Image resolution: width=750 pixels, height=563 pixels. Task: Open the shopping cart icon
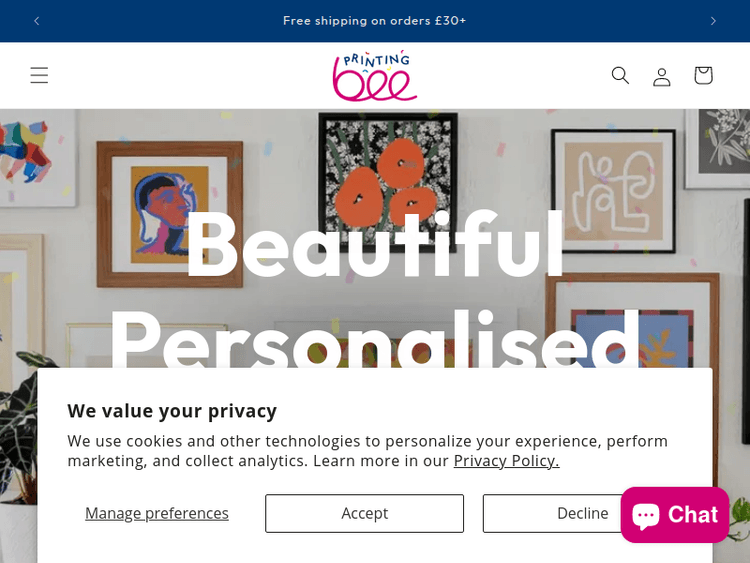(703, 75)
